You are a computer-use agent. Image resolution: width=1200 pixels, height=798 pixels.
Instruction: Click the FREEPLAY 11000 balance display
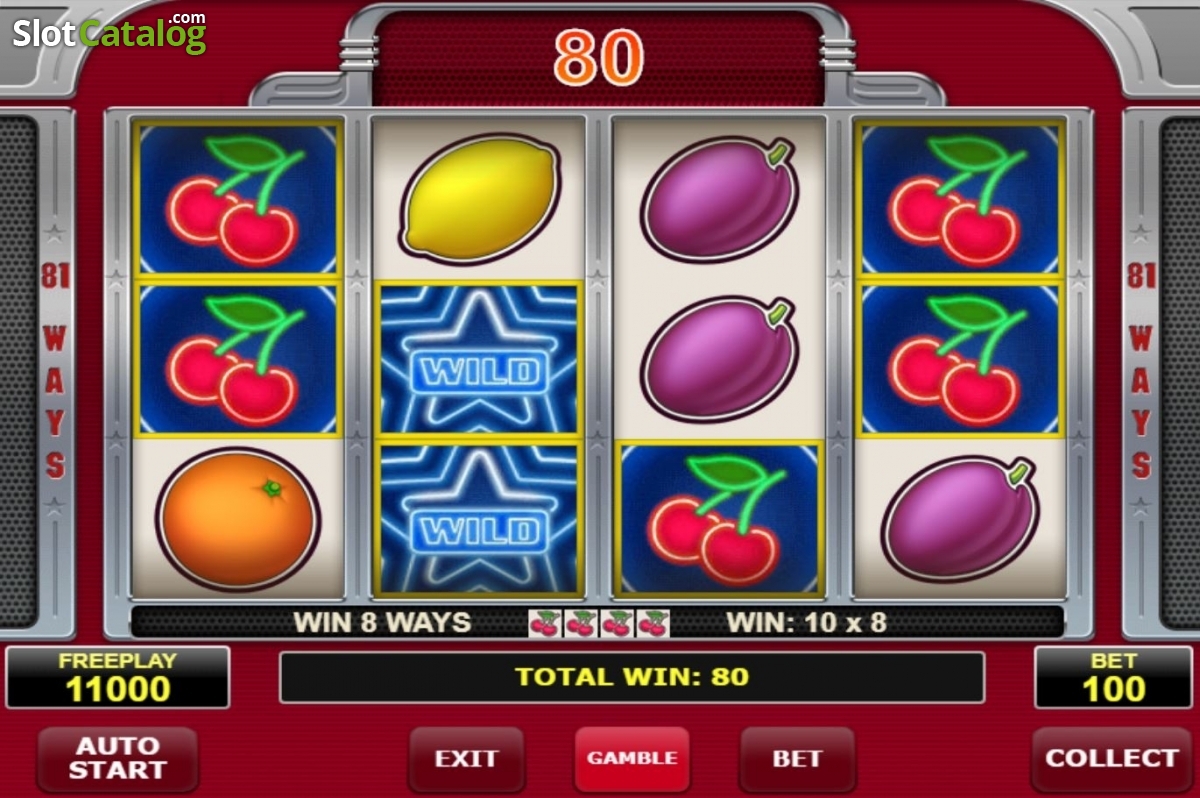117,678
